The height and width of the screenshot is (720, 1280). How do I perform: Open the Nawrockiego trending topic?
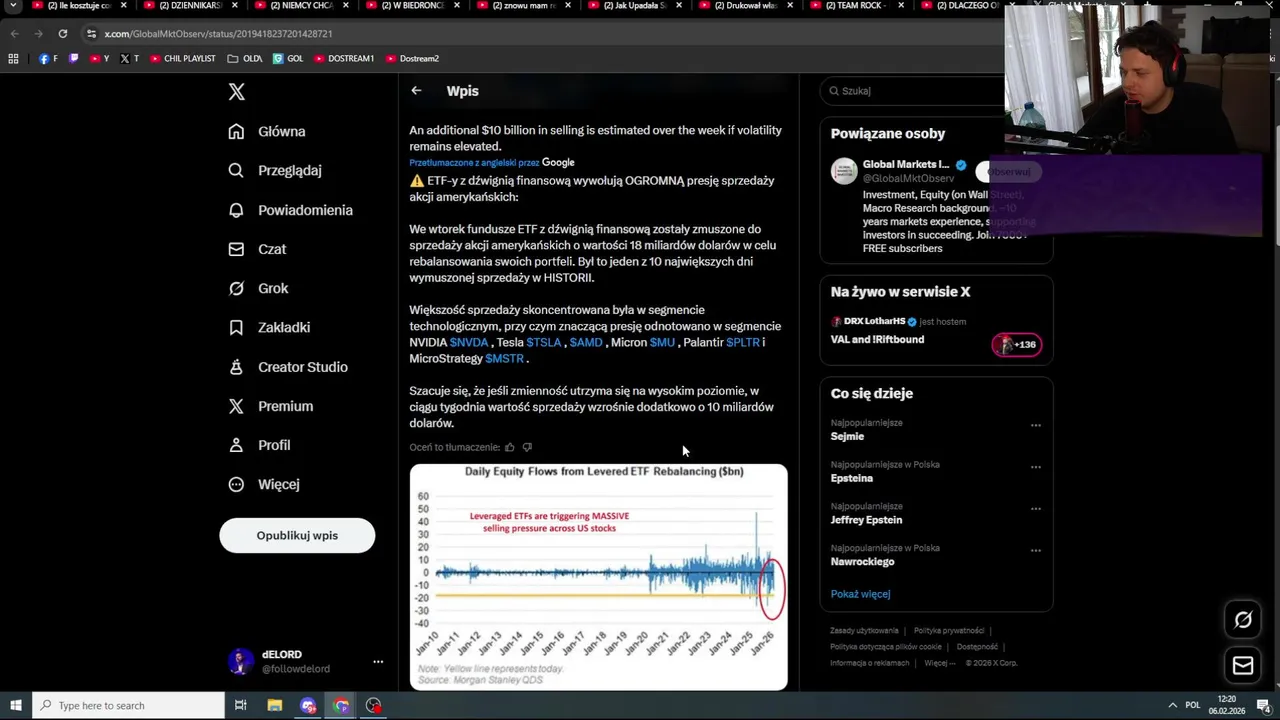(x=862, y=562)
